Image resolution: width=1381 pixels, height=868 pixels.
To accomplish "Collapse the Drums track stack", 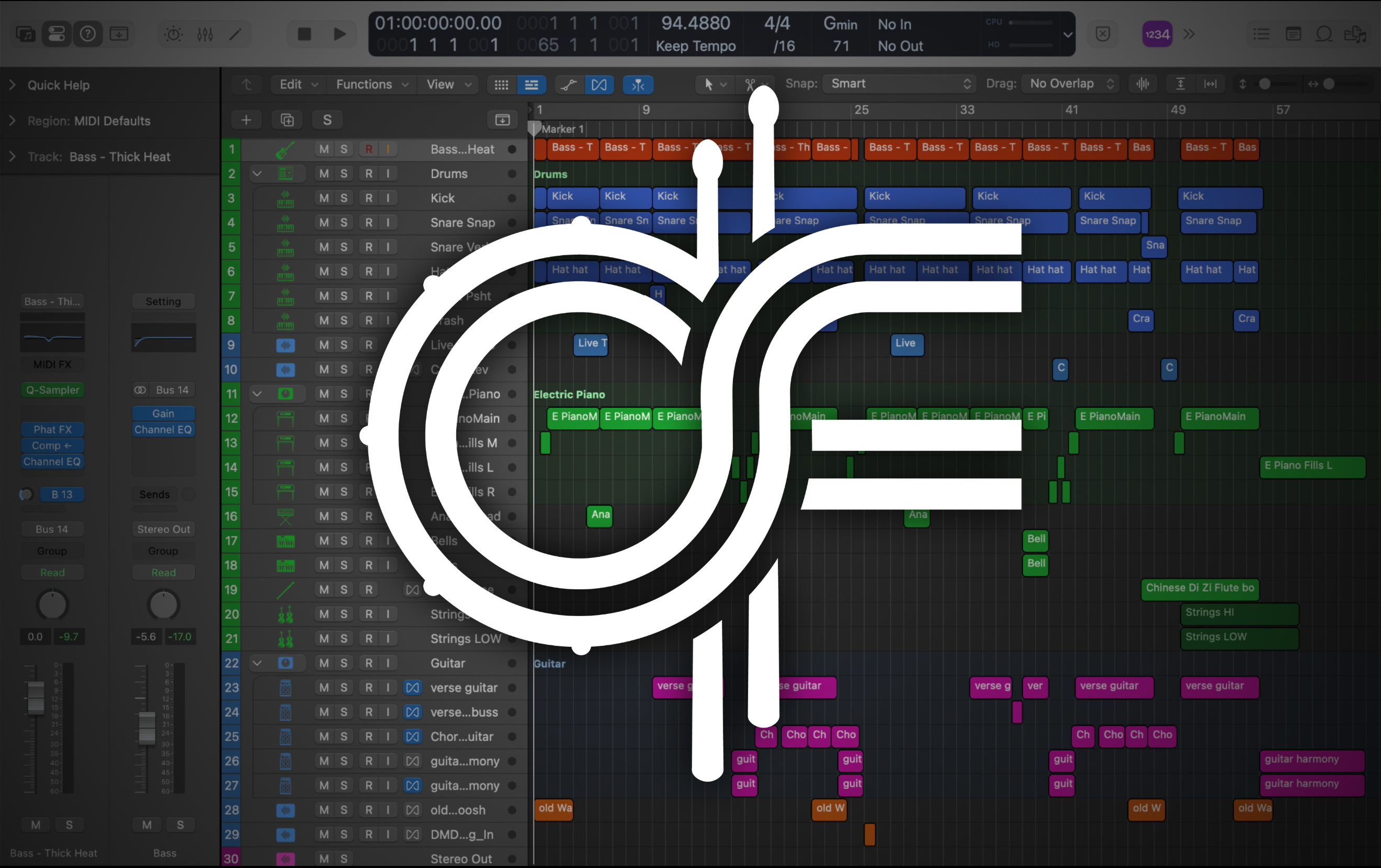I will pos(257,174).
